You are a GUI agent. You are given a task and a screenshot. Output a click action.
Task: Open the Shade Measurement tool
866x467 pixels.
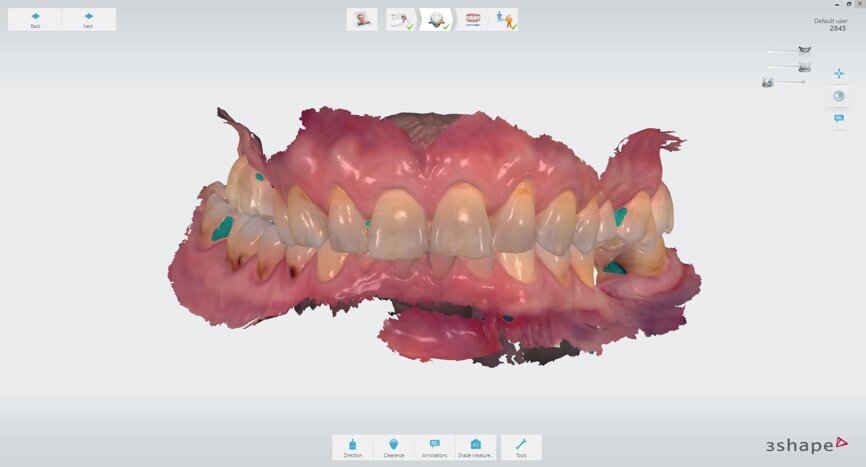point(476,447)
